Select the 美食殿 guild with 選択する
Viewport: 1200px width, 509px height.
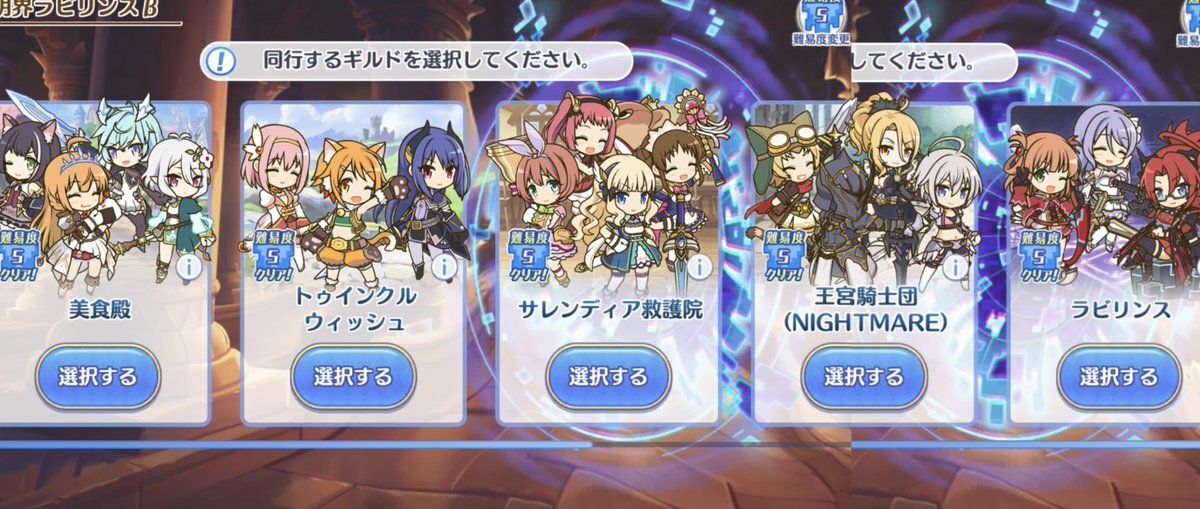(98, 377)
